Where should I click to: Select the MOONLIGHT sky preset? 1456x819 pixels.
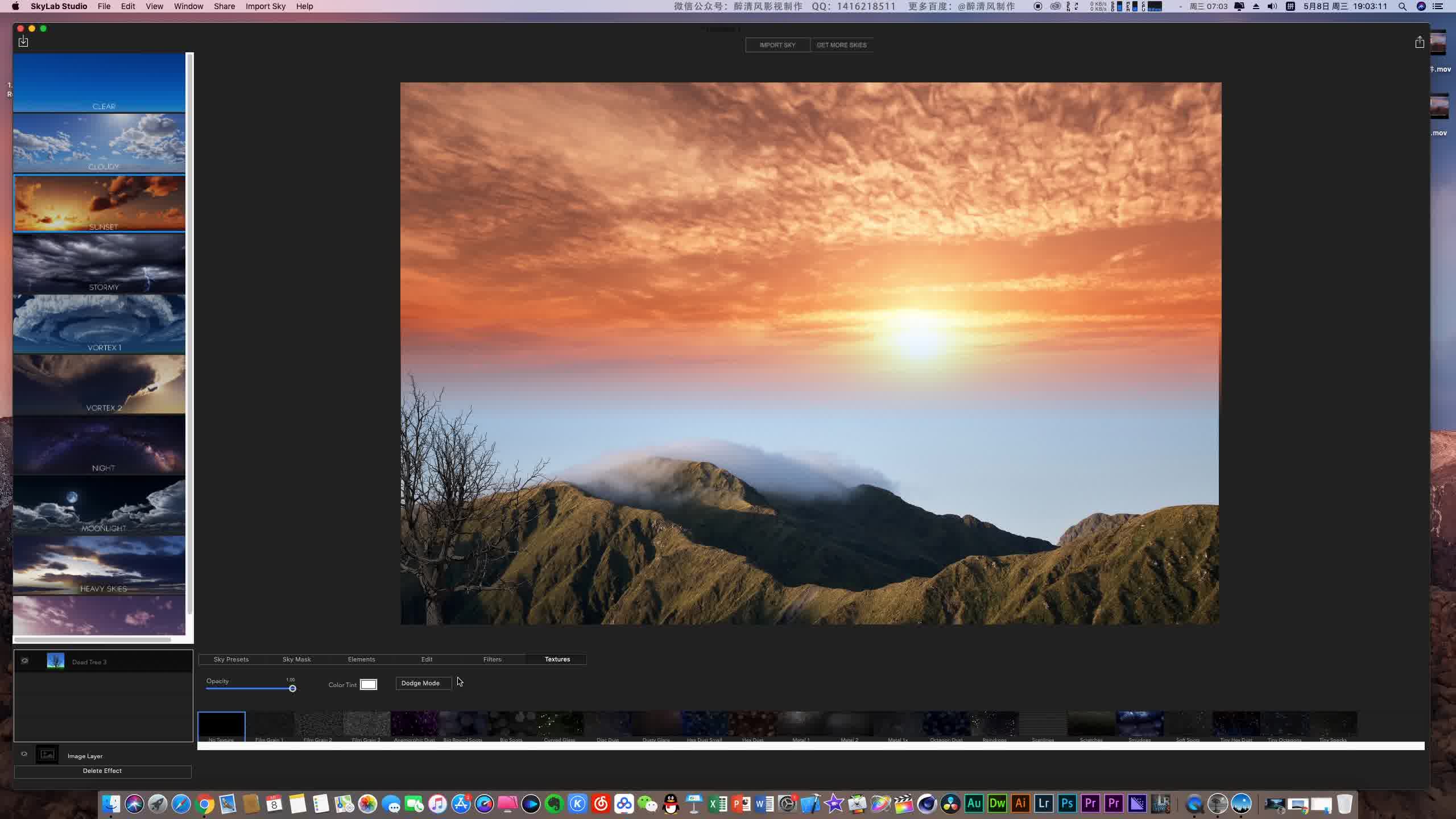click(99, 504)
